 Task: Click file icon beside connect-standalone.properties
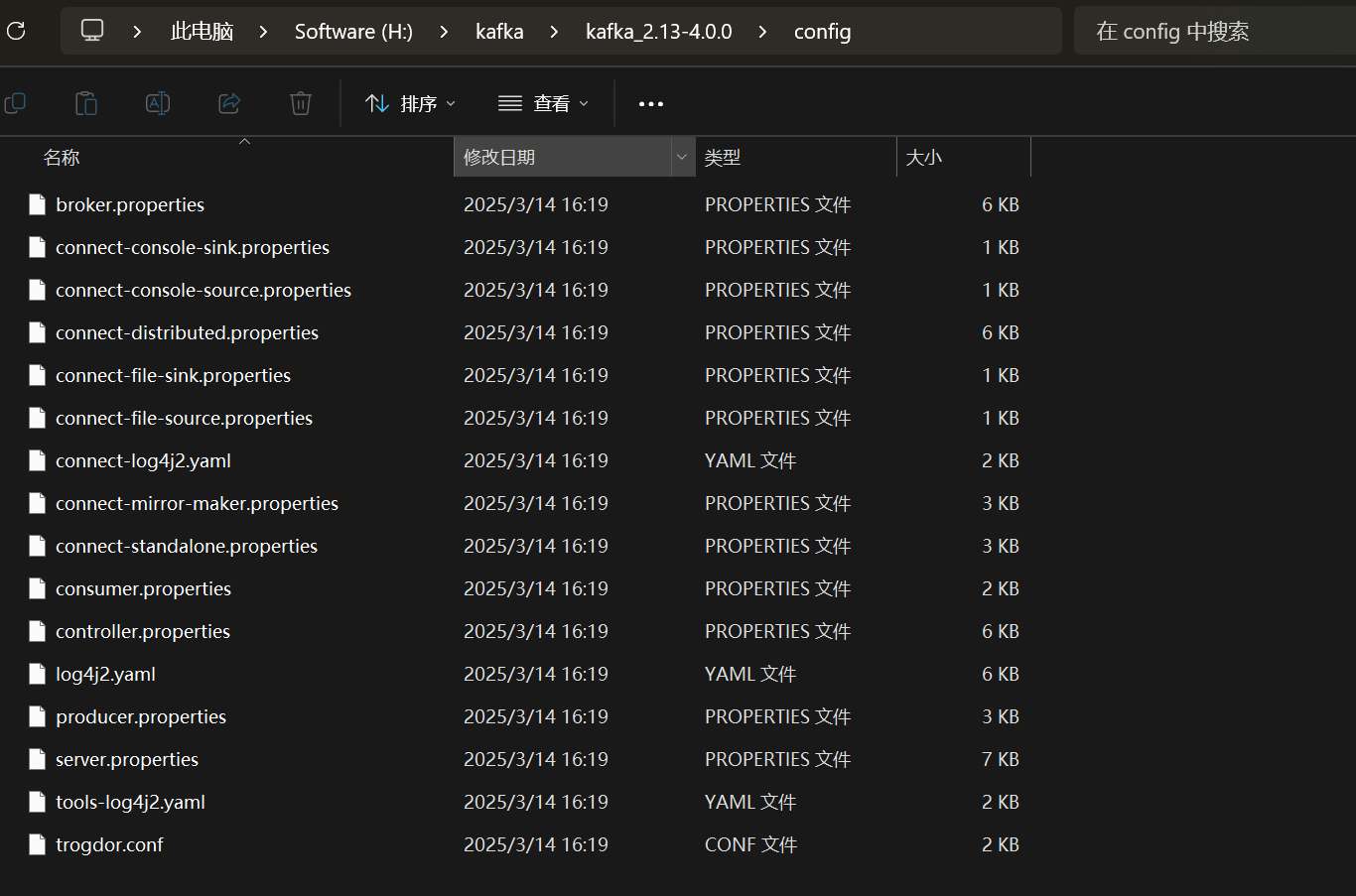[x=38, y=546]
